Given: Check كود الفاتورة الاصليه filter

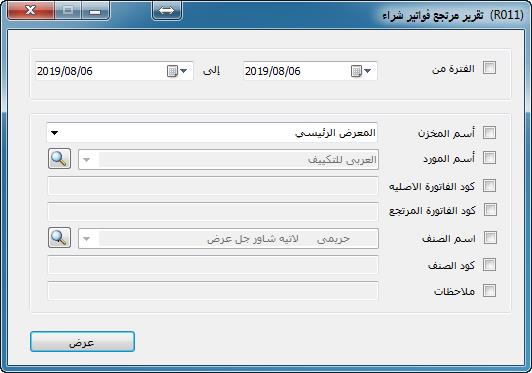Looking at the screenshot, I should click(489, 186).
